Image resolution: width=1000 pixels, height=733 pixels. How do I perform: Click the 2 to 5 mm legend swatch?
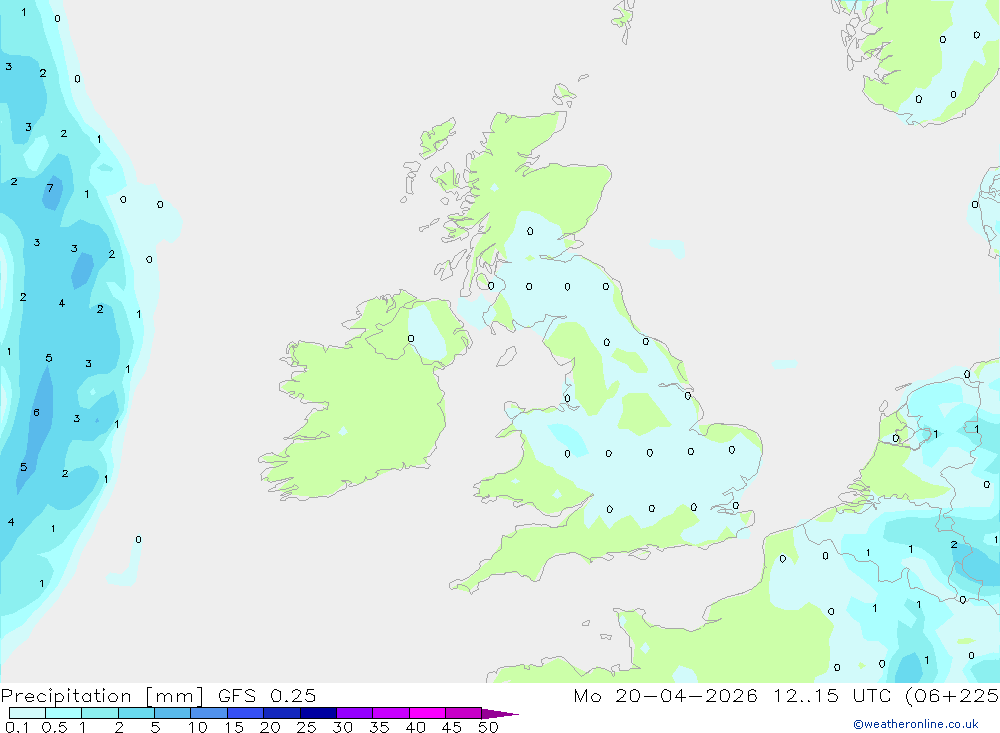coord(136,713)
